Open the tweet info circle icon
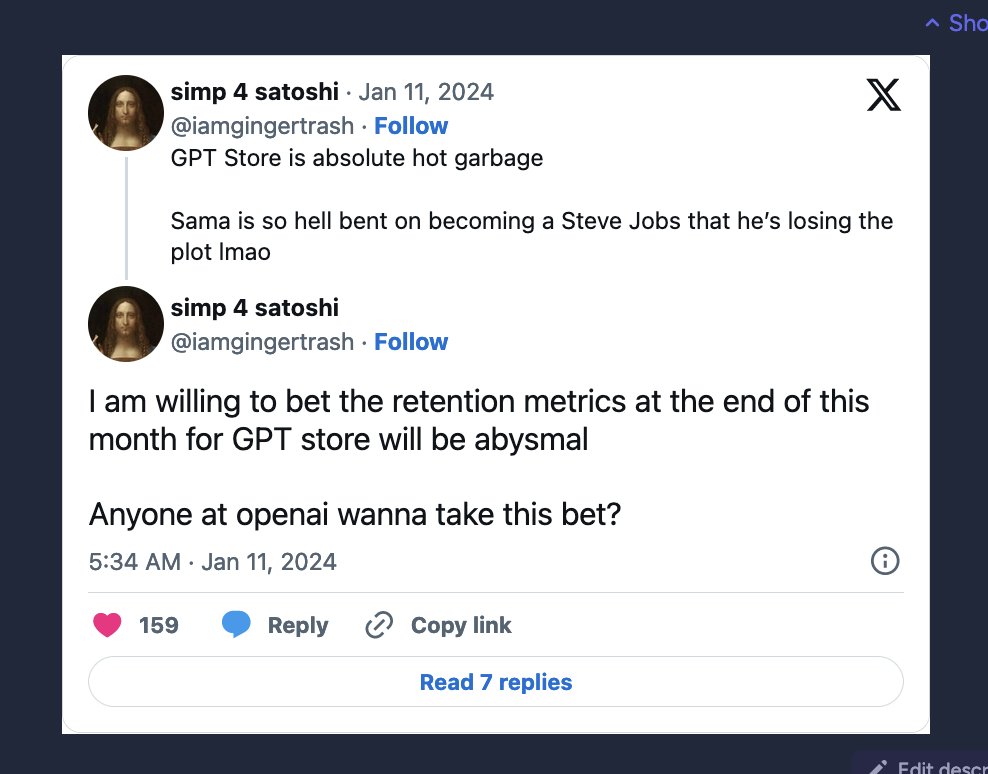Image resolution: width=988 pixels, height=774 pixels. [885, 560]
